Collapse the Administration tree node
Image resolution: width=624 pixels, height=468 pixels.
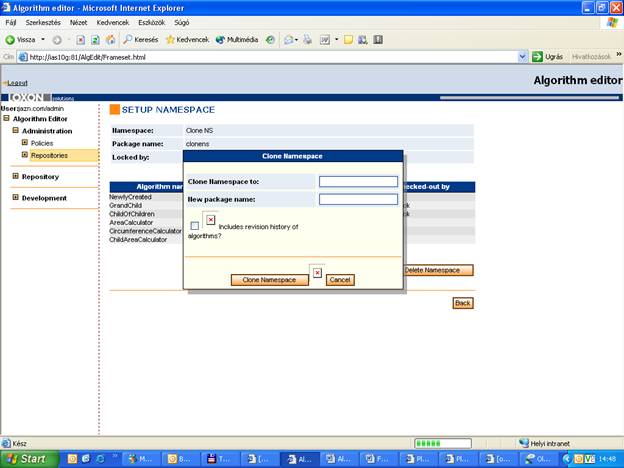16,130
